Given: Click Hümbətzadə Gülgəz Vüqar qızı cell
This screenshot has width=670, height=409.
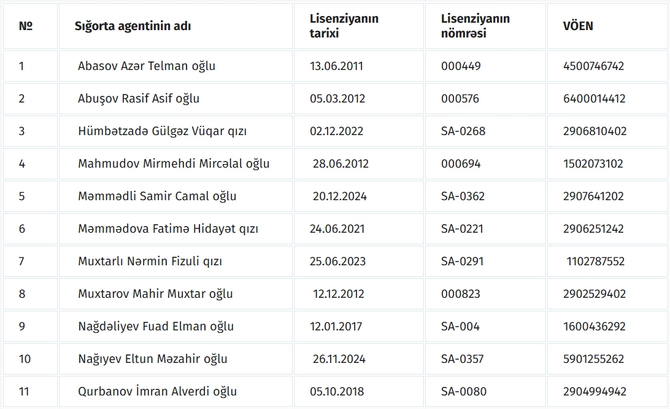Looking at the screenshot, I should [162, 131].
